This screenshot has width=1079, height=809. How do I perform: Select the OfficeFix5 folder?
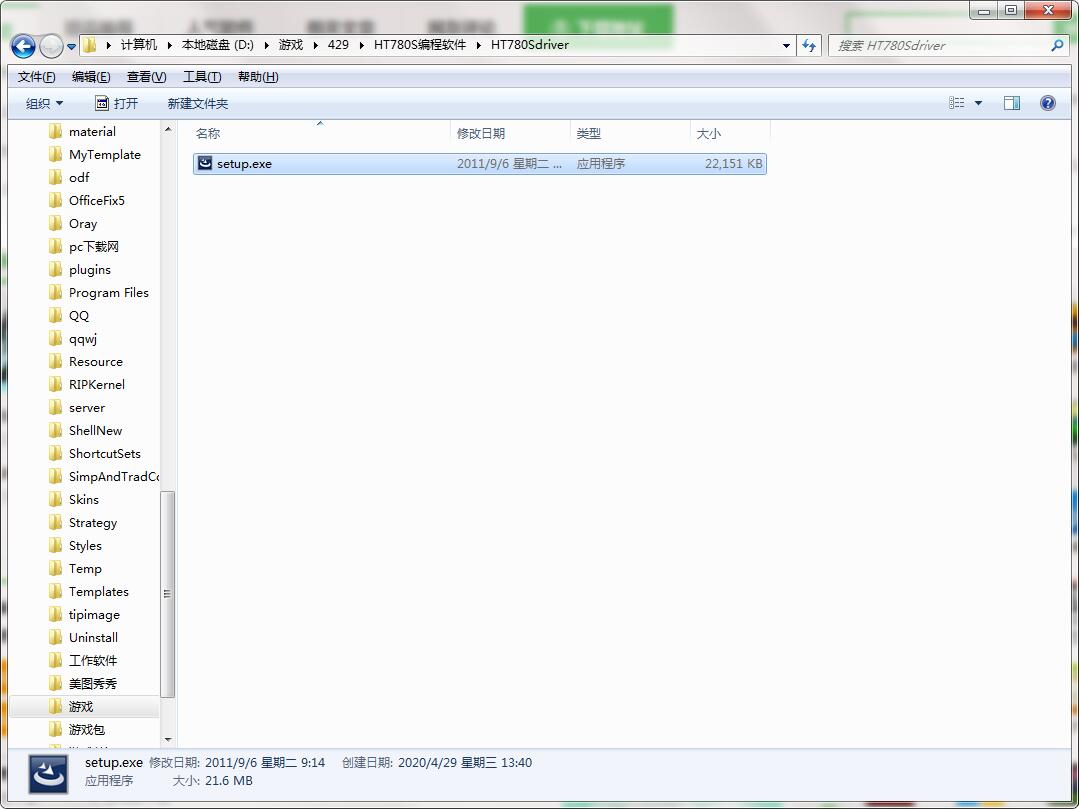96,200
